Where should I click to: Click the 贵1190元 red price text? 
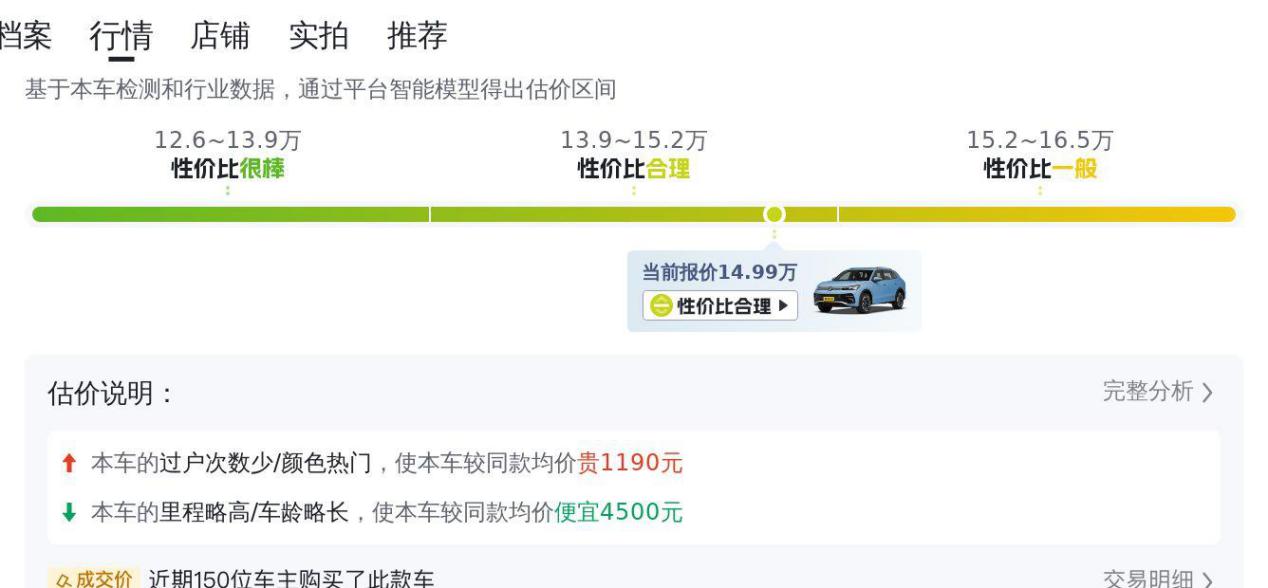pyautogui.click(x=630, y=464)
